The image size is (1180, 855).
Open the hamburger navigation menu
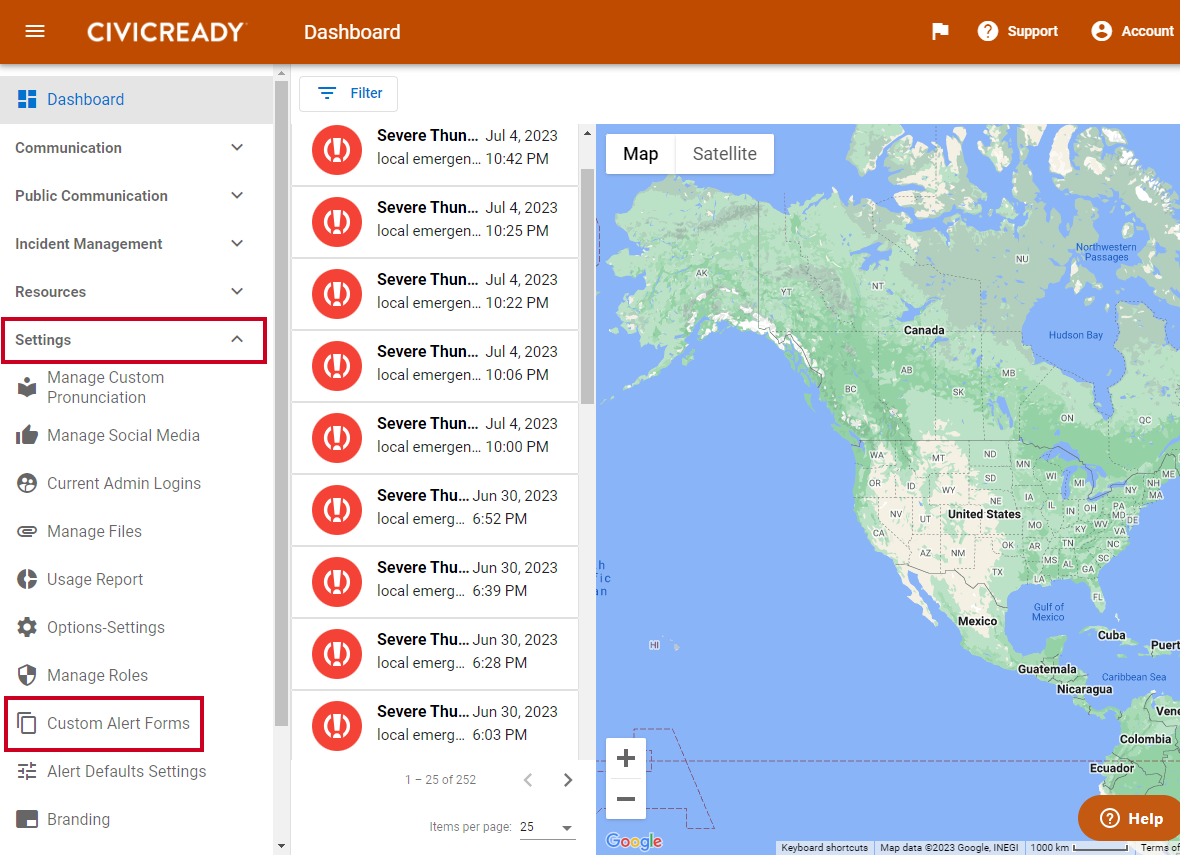pos(35,32)
